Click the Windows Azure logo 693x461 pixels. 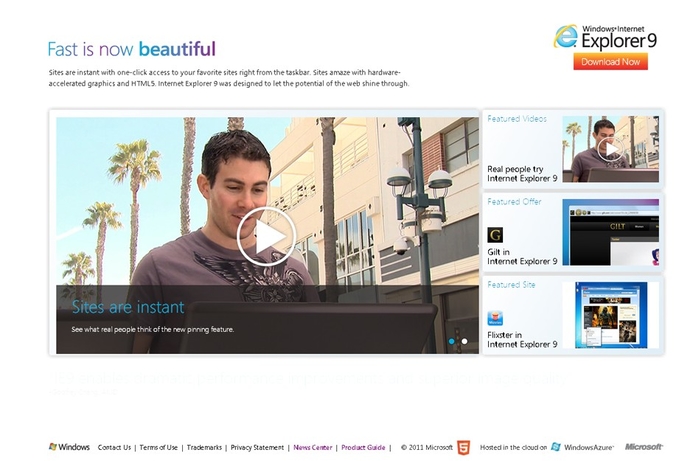583,447
